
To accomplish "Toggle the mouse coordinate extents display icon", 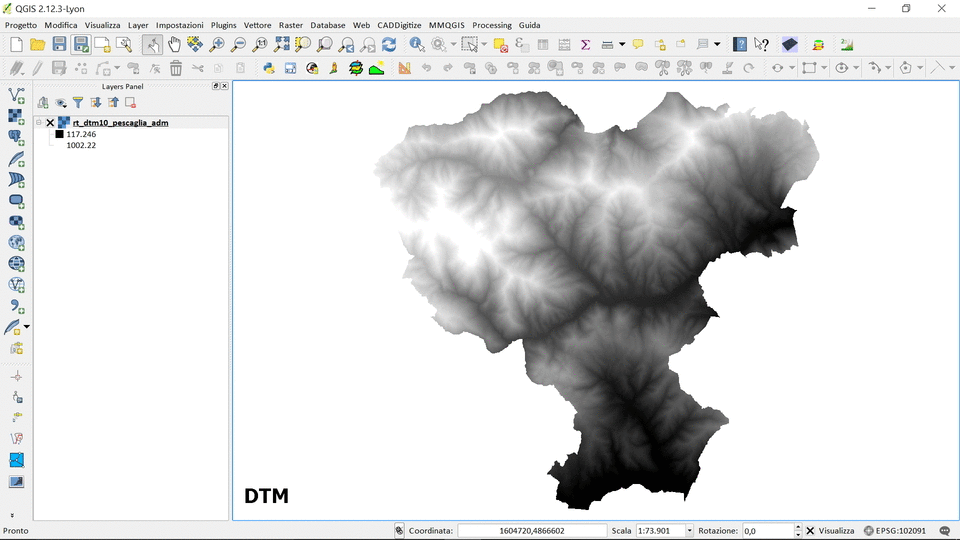I will (399, 531).
